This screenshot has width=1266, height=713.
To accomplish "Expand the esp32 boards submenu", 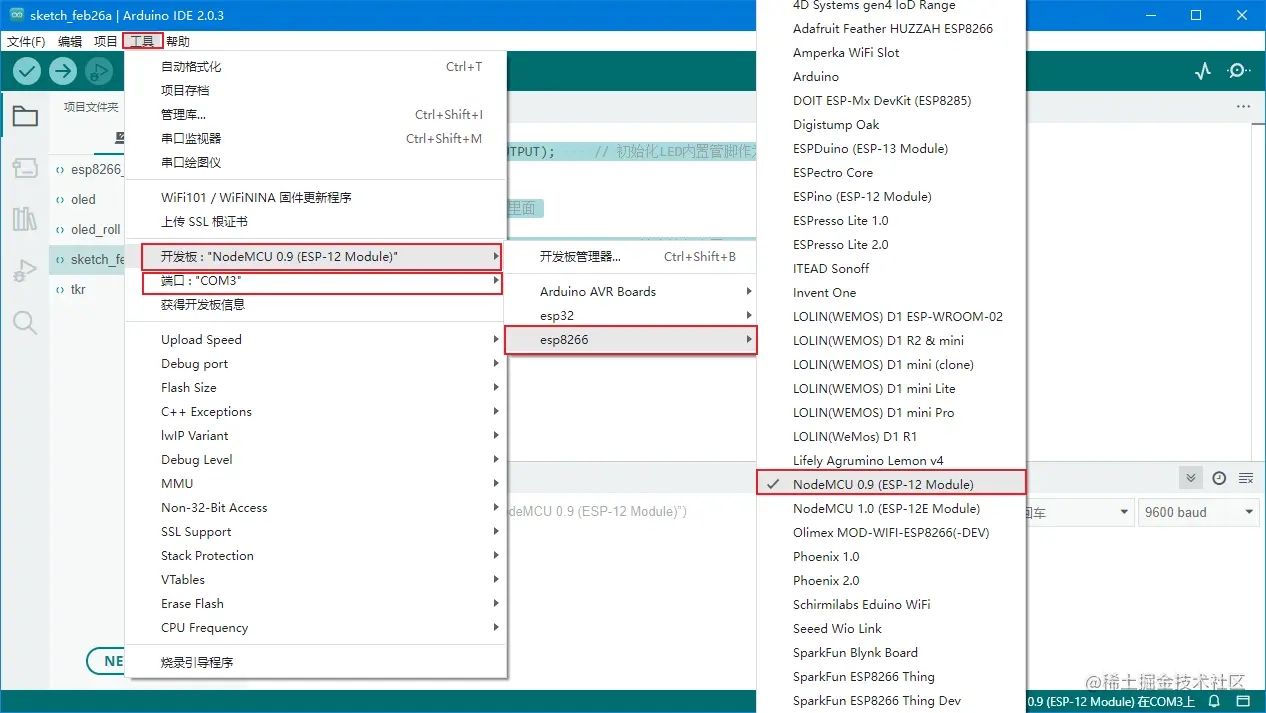I will 631,316.
